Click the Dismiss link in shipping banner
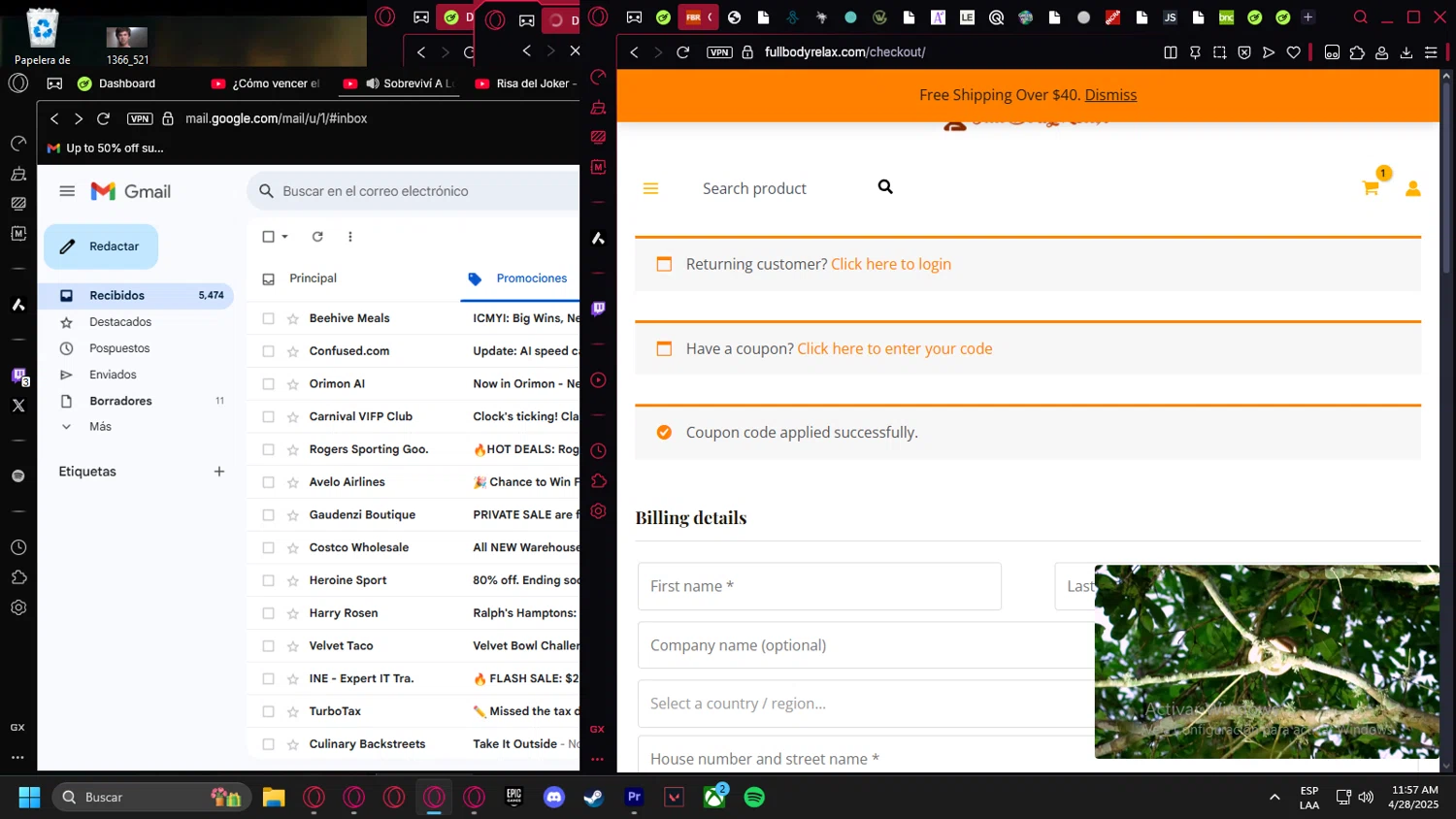 point(1110,95)
